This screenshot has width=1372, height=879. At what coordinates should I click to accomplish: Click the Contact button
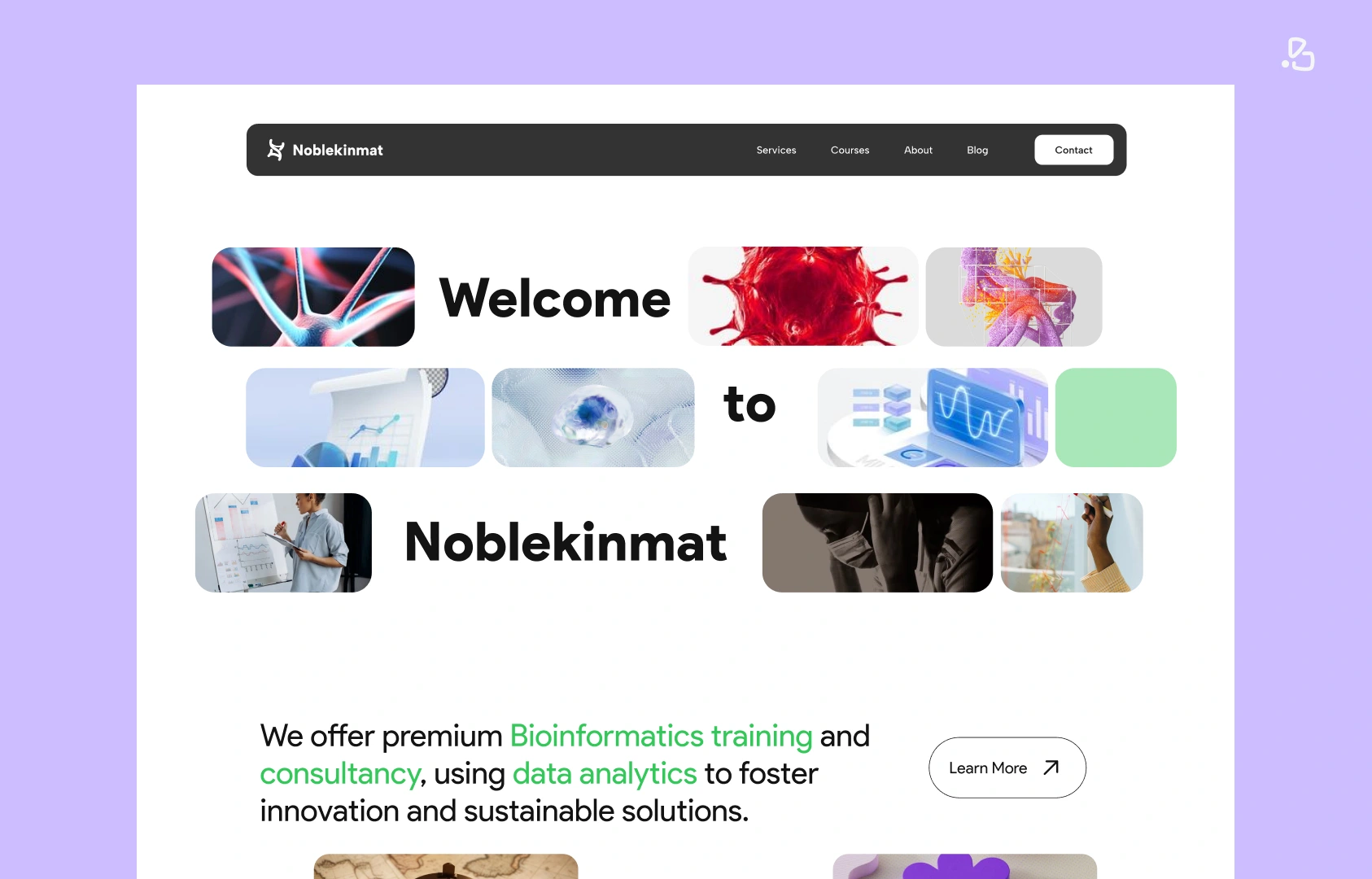[1073, 150]
